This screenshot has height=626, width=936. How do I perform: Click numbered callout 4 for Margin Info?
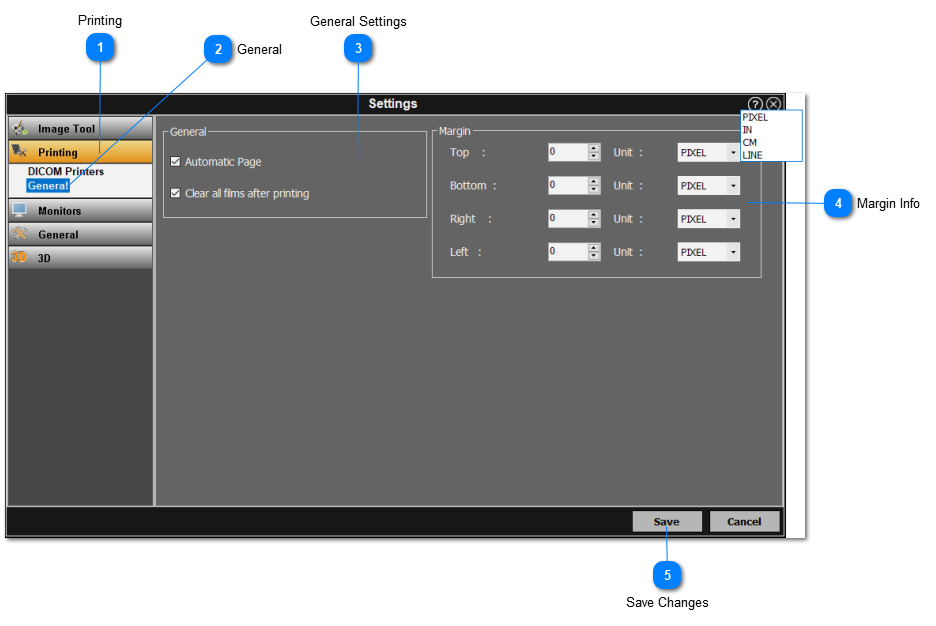(838, 203)
